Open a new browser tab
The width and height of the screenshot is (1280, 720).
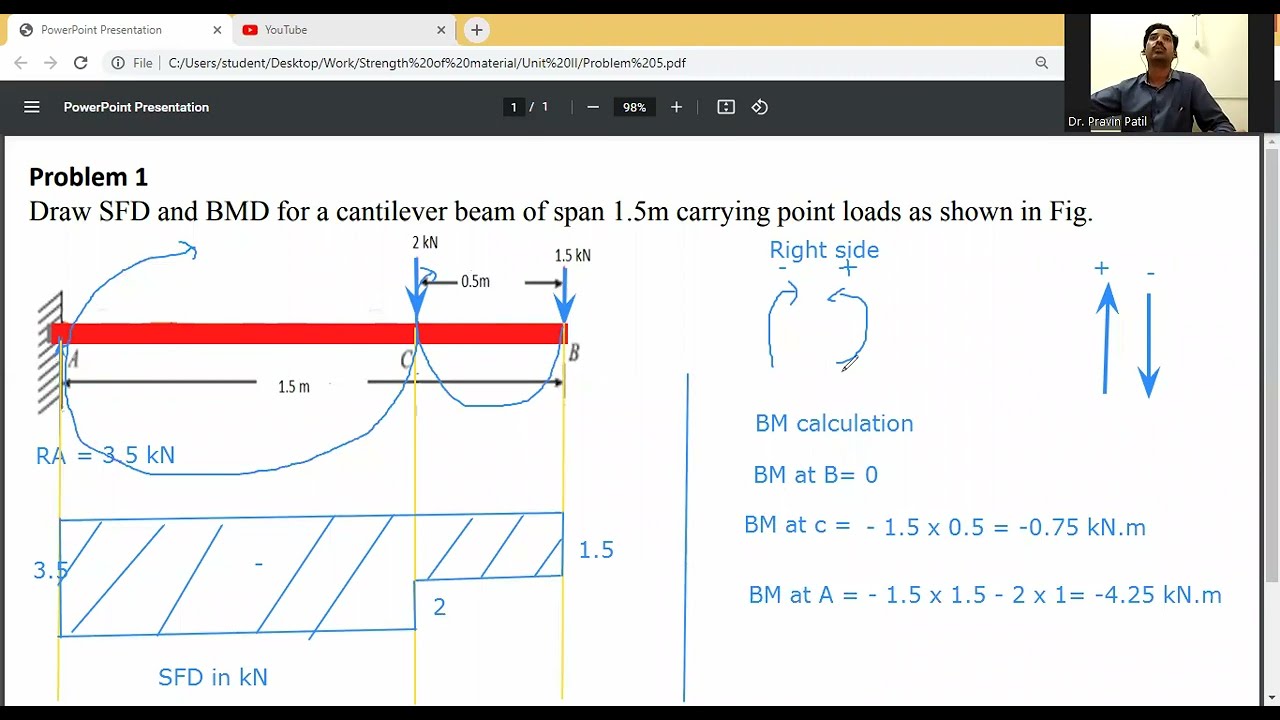[477, 30]
